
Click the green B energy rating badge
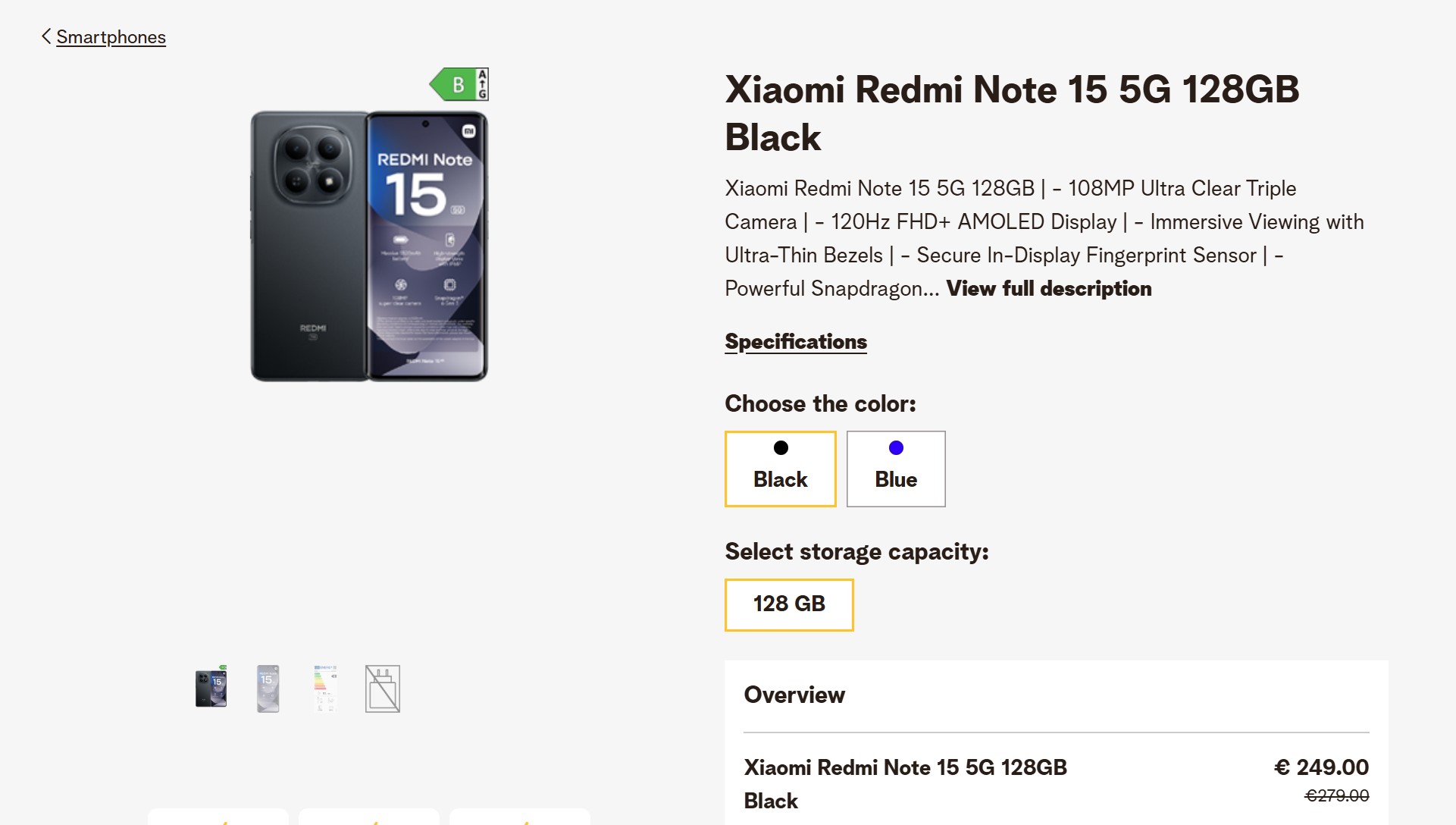[x=458, y=83]
